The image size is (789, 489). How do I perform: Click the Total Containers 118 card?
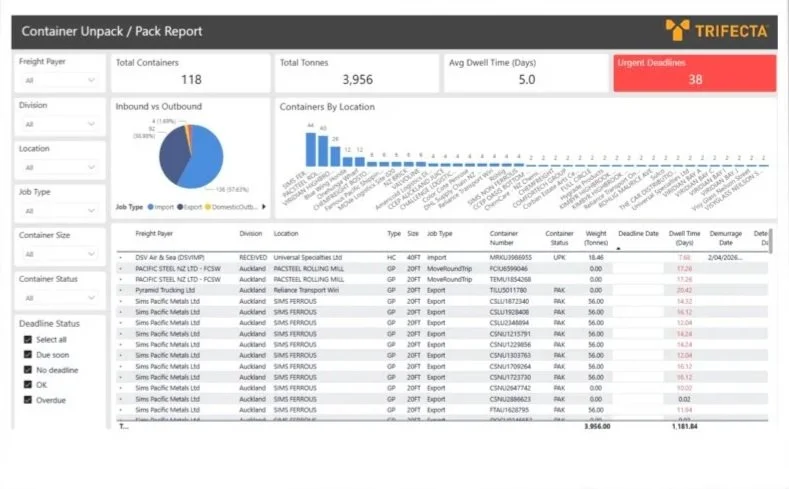click(190, 73)
